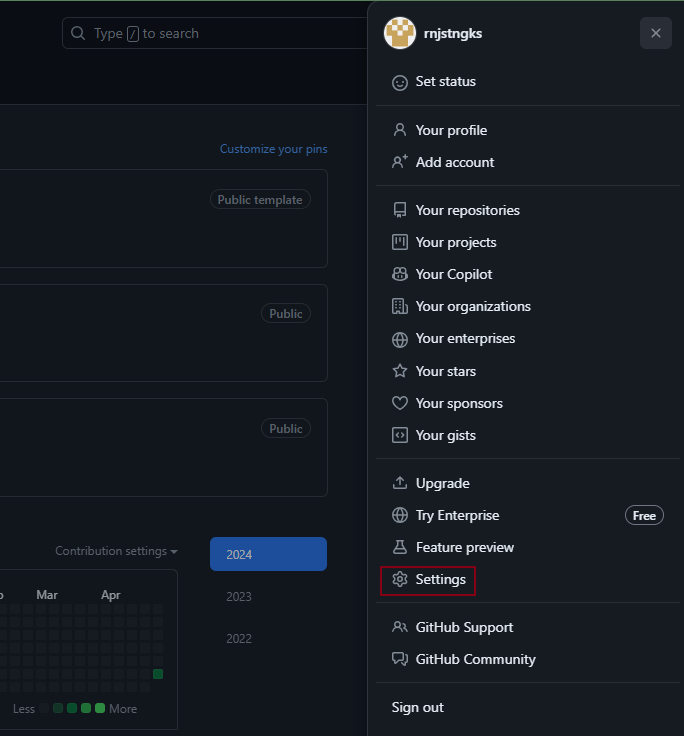The height and width of the screenshot is (736, 684).
Task: View Your organizations
Action: (x=528, y=307)
